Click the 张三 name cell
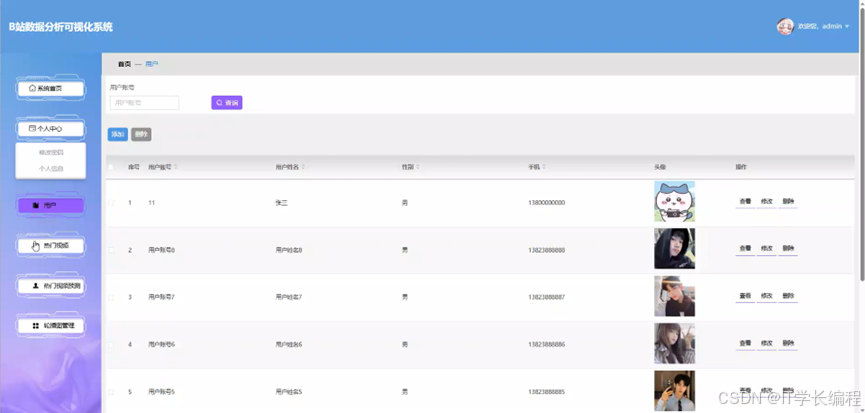The height and width of the screenshot is (413, 865). (x=281, y=203)
